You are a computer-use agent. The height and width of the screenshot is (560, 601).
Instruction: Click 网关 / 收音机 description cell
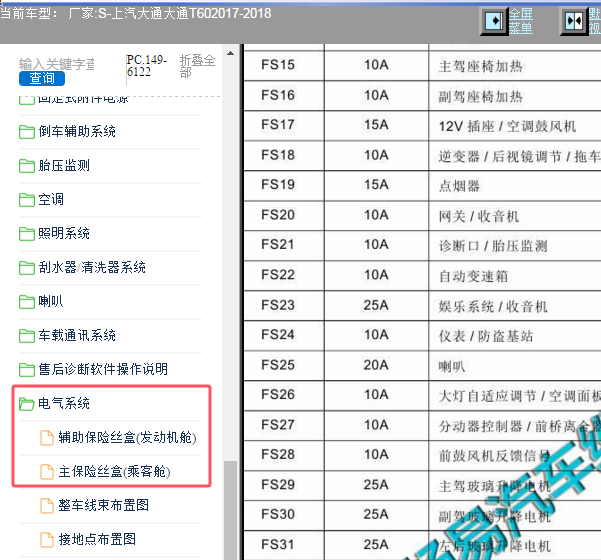515,216
